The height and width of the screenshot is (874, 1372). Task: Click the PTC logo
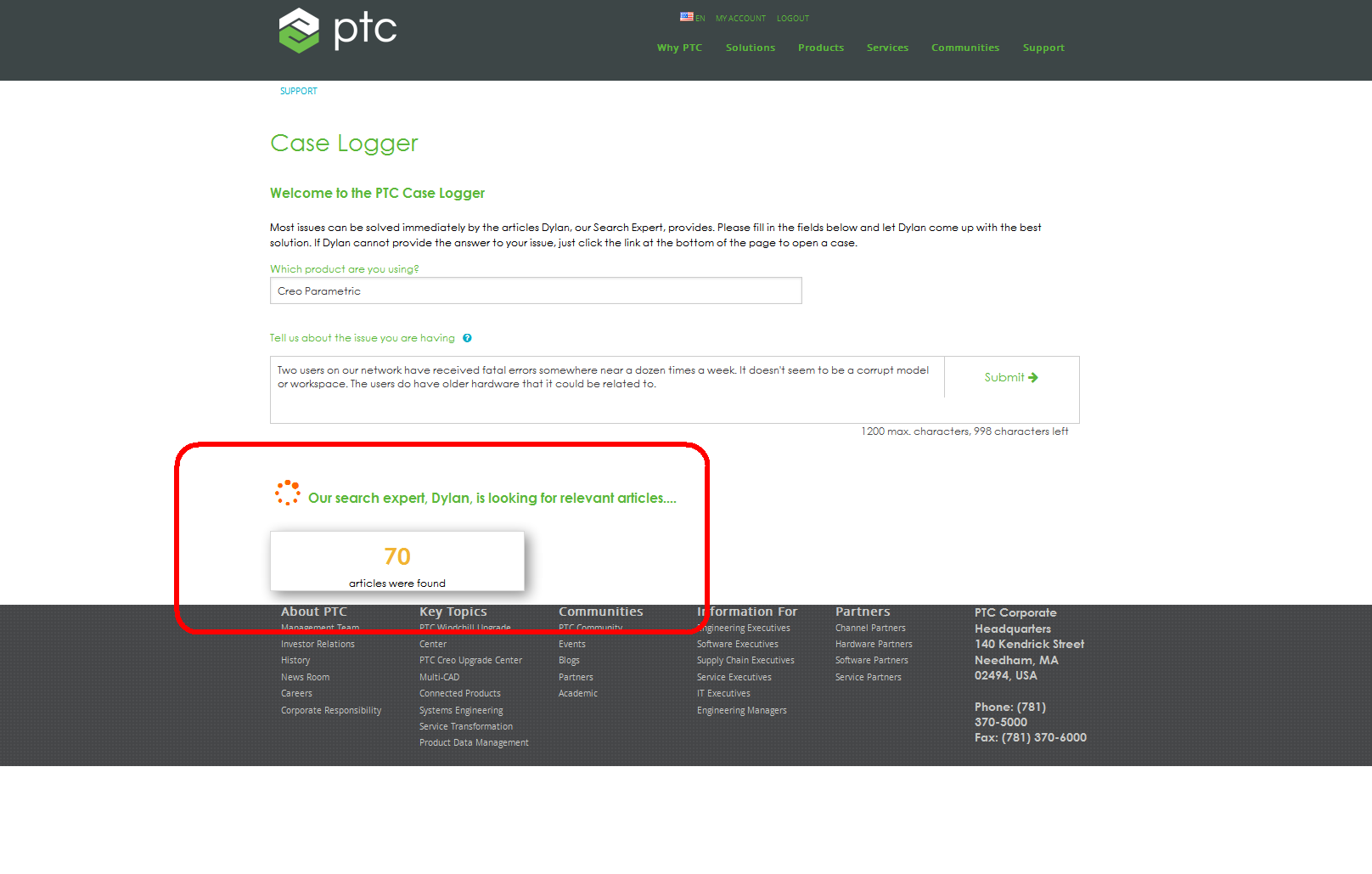(338, 31)
